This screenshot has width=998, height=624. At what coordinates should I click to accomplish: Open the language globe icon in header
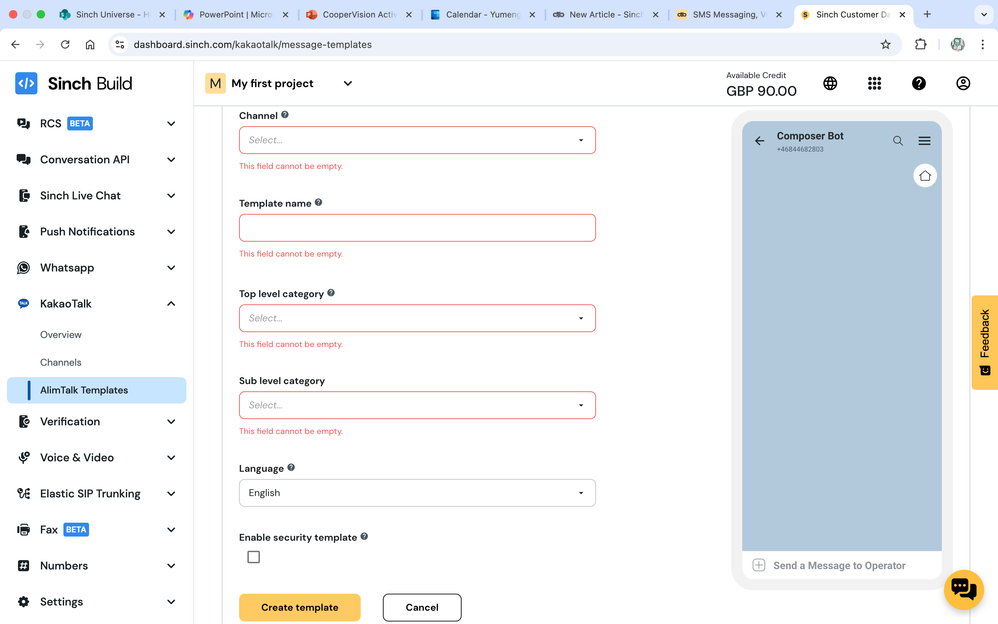[830, 83]
